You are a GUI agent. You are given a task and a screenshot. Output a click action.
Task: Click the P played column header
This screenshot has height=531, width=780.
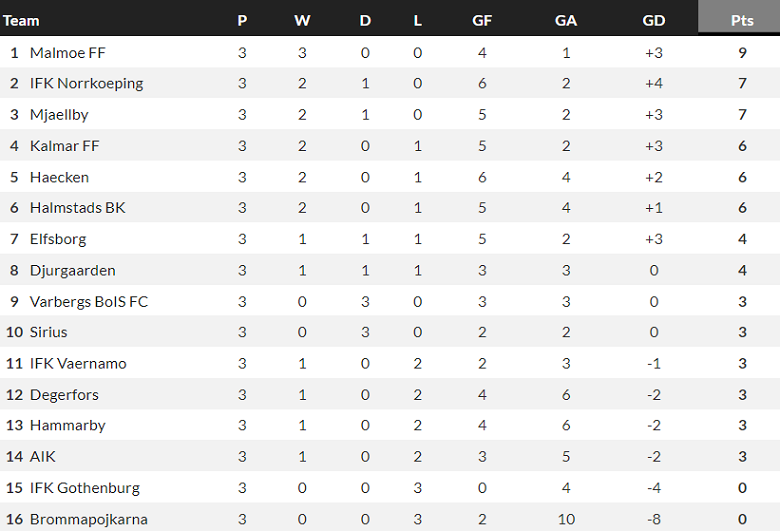point(242,20)
